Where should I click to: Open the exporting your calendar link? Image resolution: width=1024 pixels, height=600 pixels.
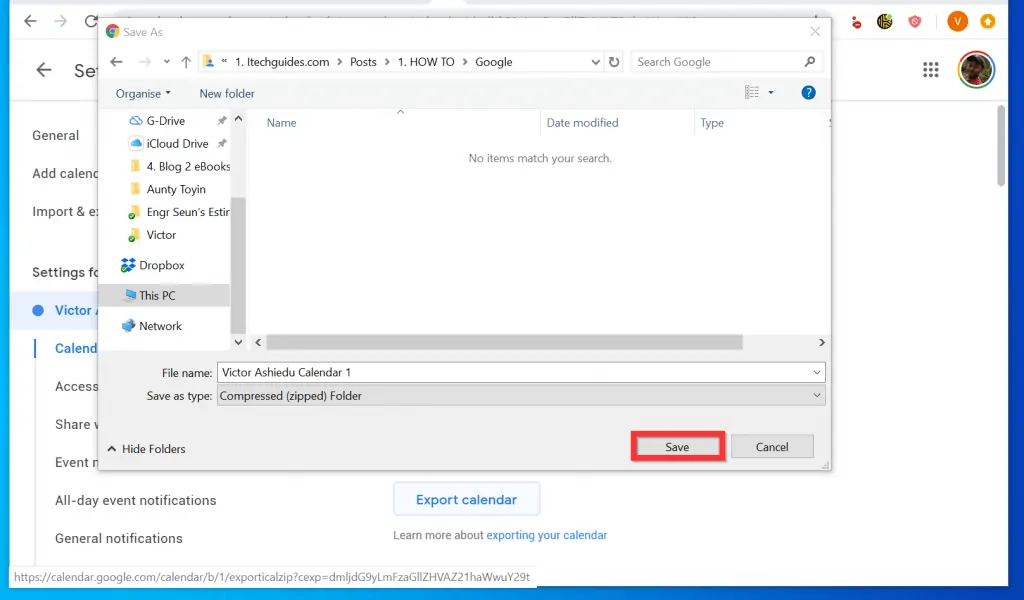click(x=546, y=535)
